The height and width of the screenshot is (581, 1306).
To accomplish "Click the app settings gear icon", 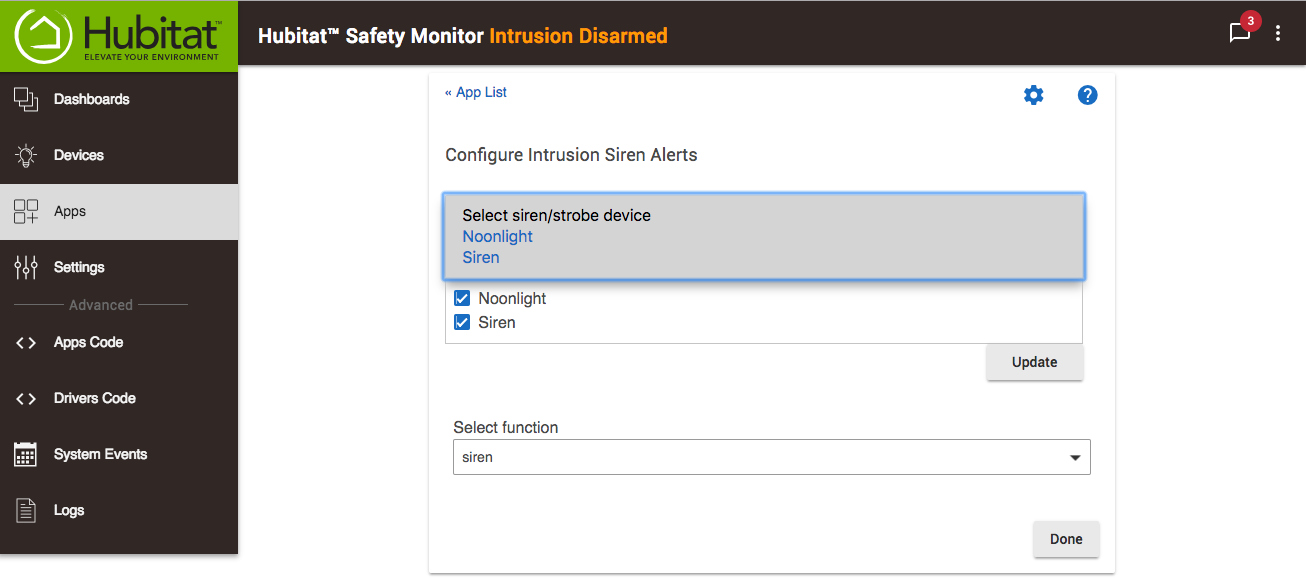I will tap(1033, 94).
